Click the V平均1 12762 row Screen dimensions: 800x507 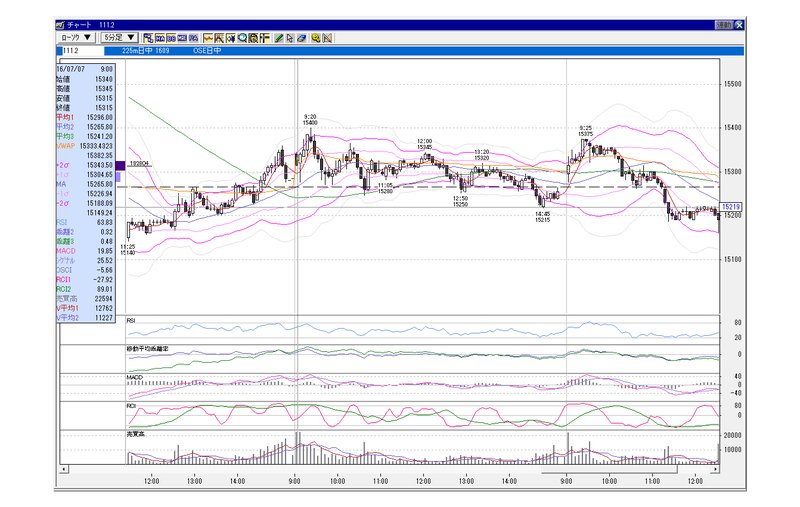(85, 308)
